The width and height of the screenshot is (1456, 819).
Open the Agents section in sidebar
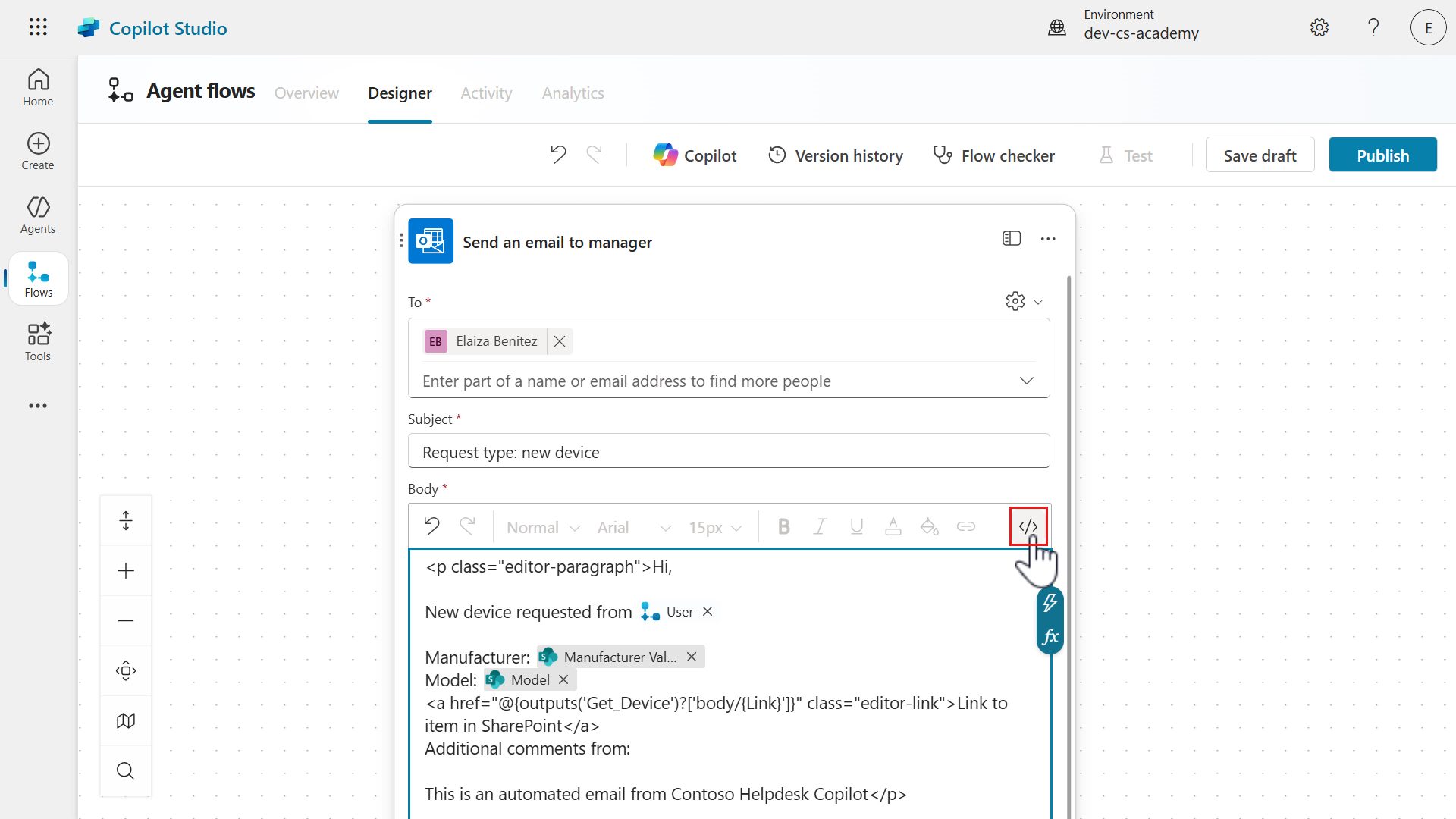[x=38, y=215]
